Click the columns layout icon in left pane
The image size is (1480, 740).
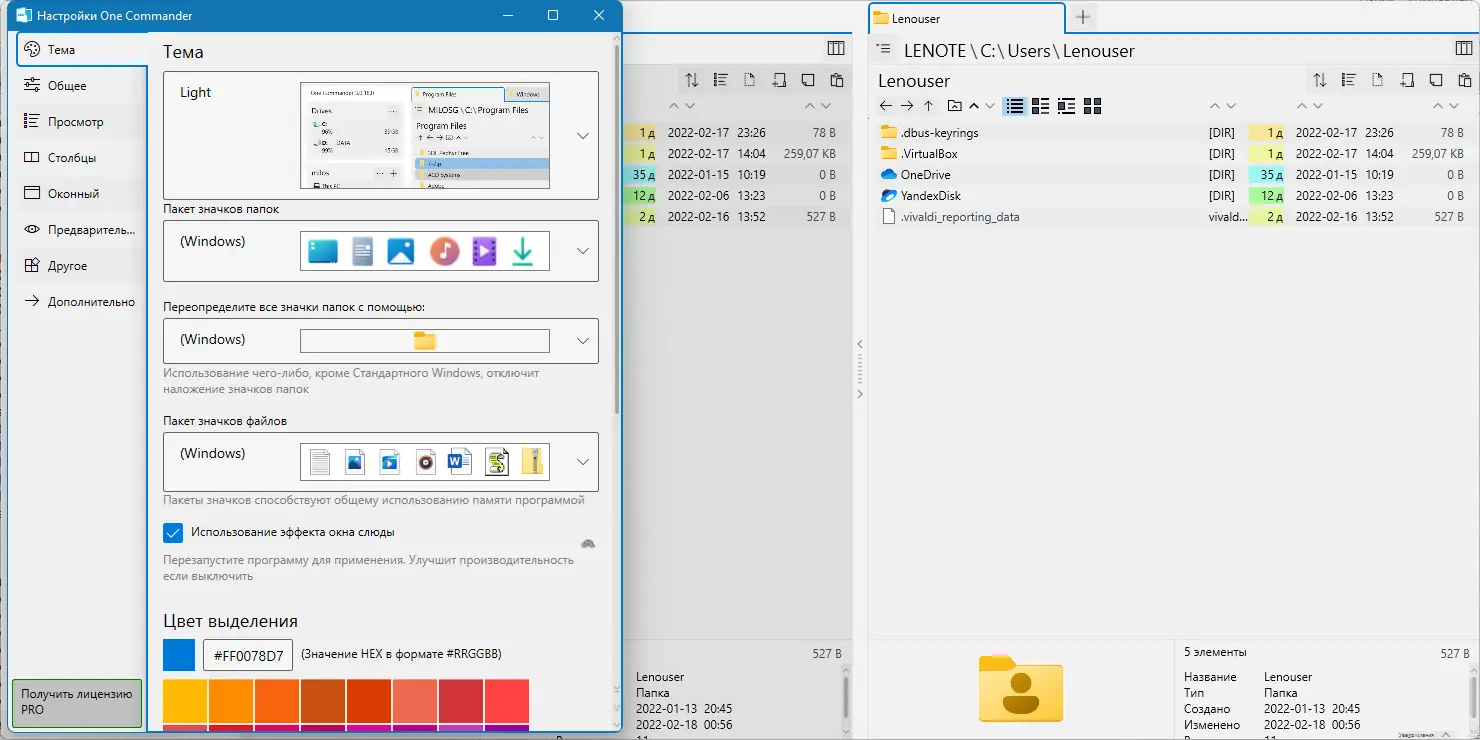[835, 49]
